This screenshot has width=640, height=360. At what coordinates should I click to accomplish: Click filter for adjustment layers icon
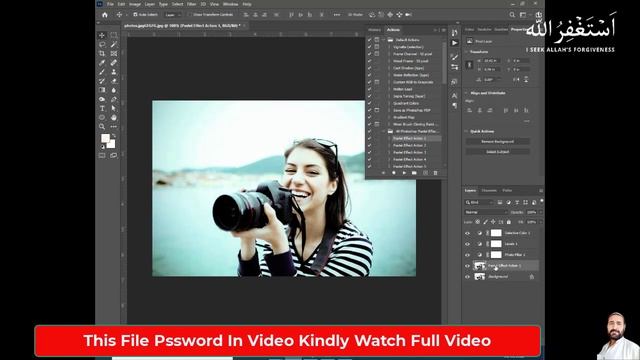(x=509, y=202)
